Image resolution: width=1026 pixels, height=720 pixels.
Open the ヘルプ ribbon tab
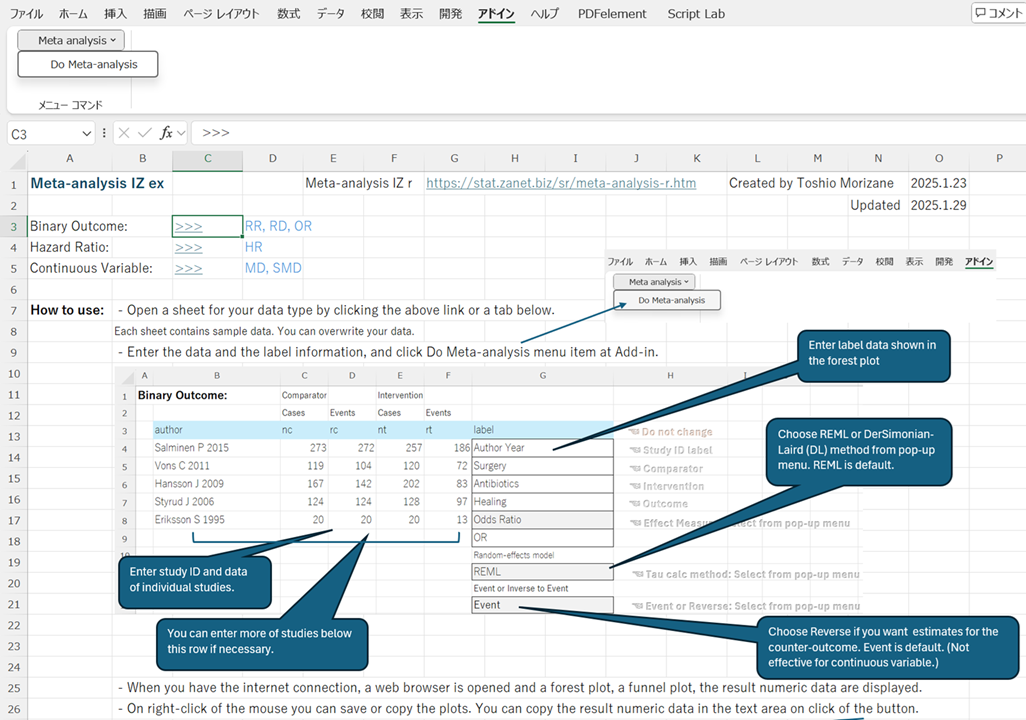(x=544, y=14)
